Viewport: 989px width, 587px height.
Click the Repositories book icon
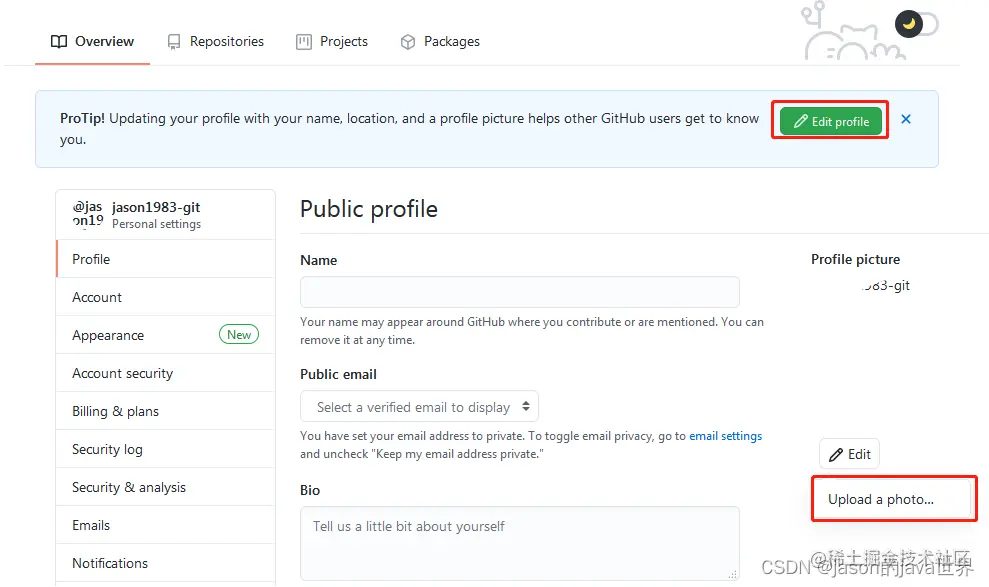tap(174, 42)
